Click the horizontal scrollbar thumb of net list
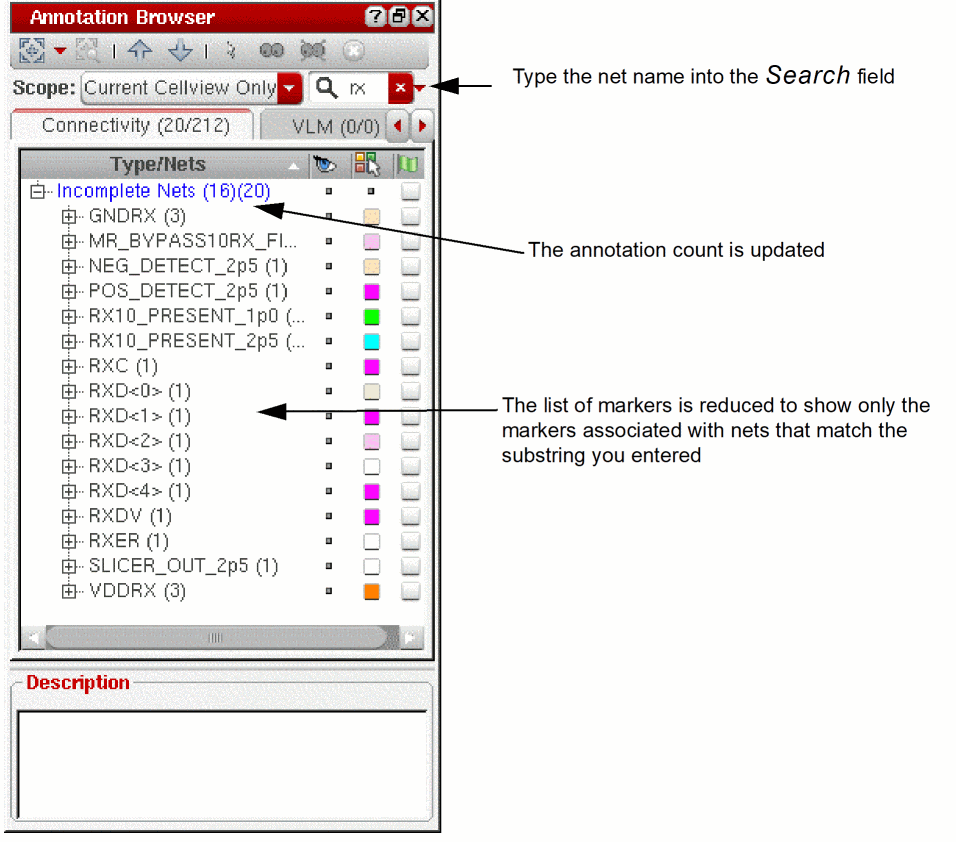This screenshot has width=956, height=842. point(216,638)
